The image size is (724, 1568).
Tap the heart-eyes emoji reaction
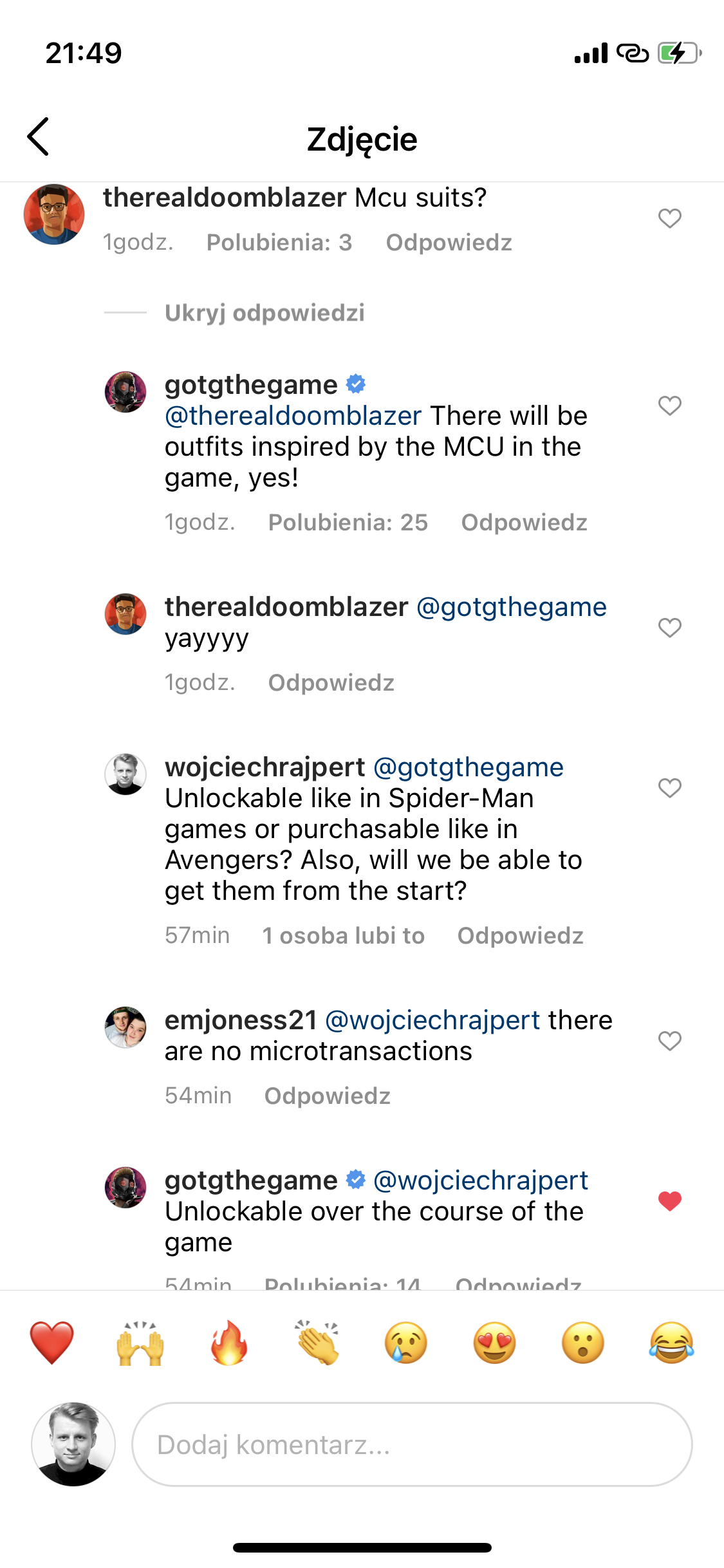tap(494, 1343)
